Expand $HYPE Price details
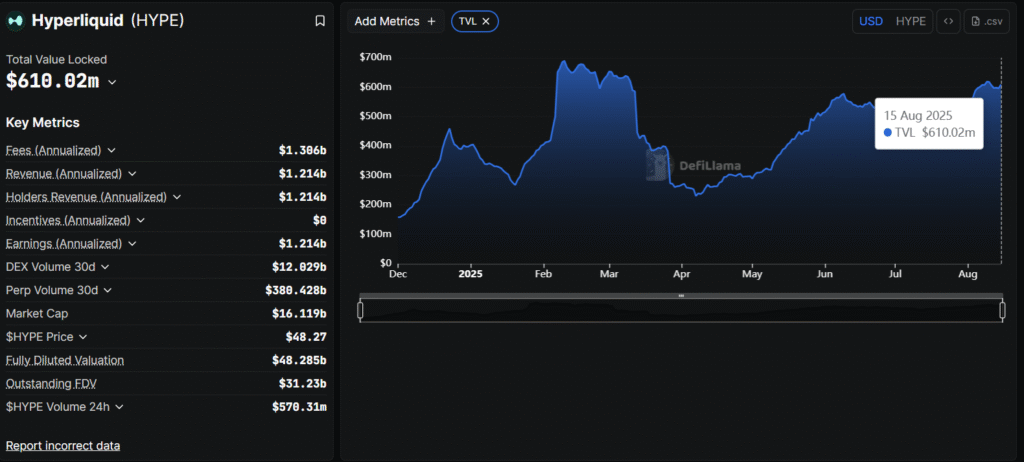This screenshot has height=462, width=1024. pos(82,337)
